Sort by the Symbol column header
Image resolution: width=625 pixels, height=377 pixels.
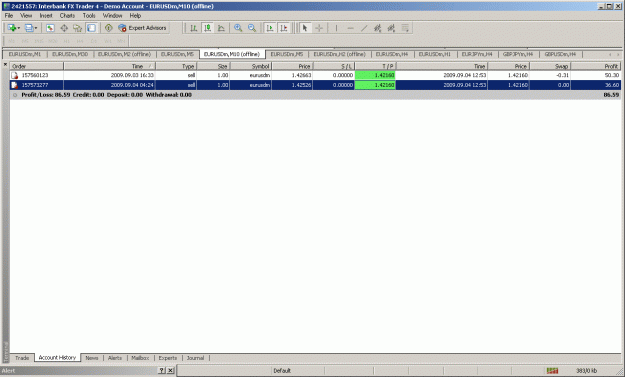(x=251, y=66)
